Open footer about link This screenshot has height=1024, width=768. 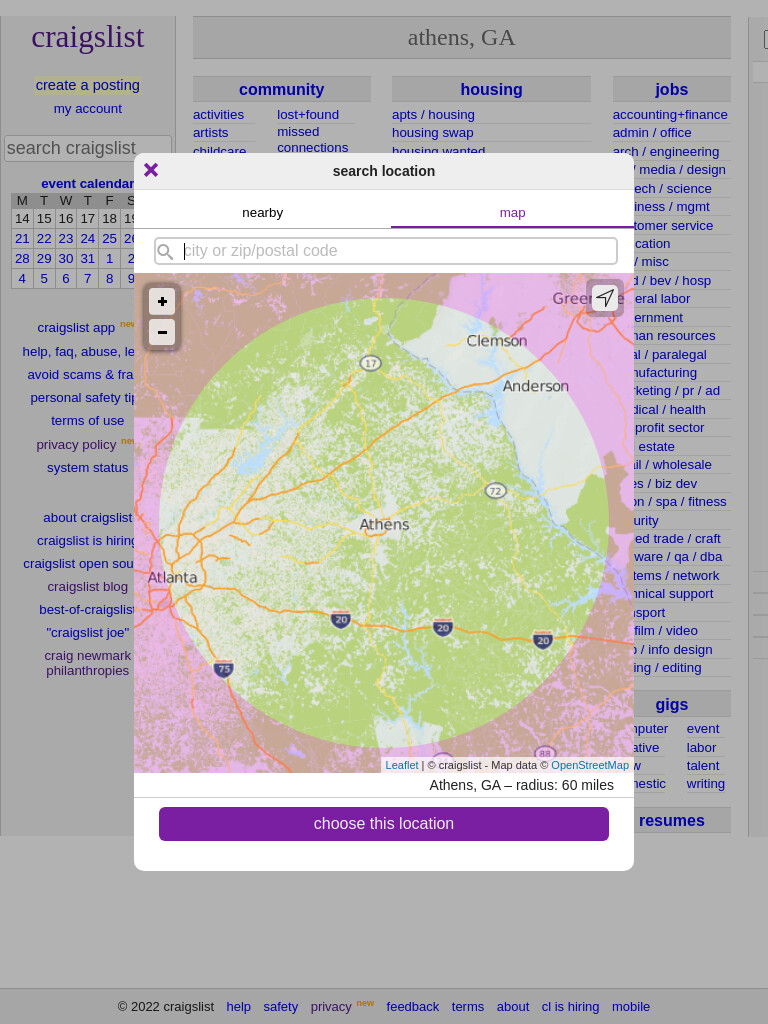(x=513, y=1007)
